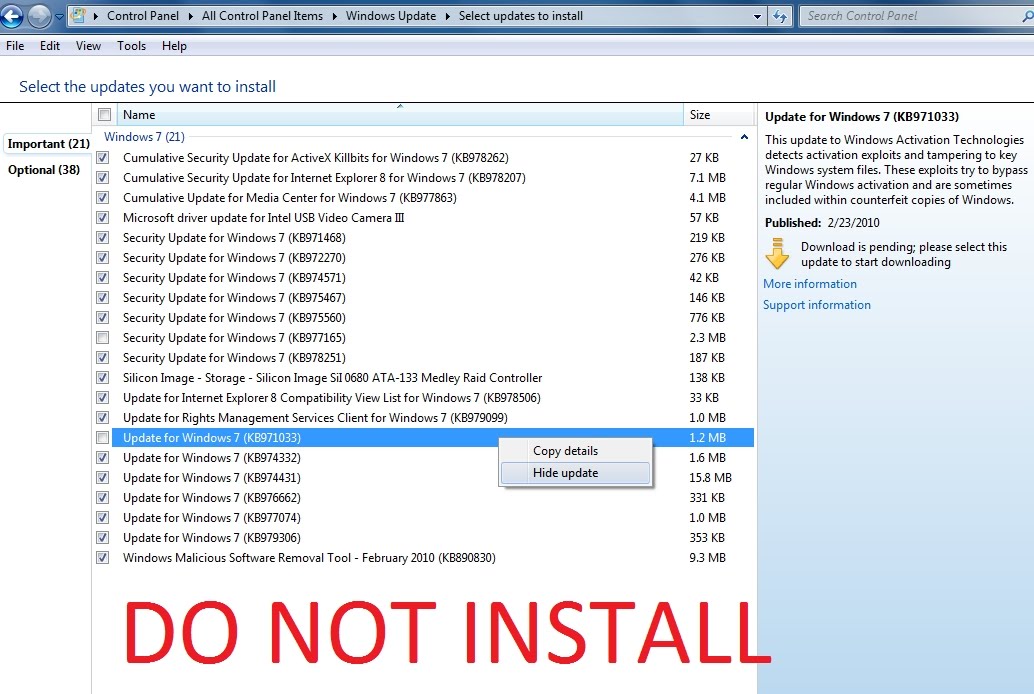Click the 9.3 MB size value
The width and height of the screenshot is (1034, 694).
pos(708,557)
